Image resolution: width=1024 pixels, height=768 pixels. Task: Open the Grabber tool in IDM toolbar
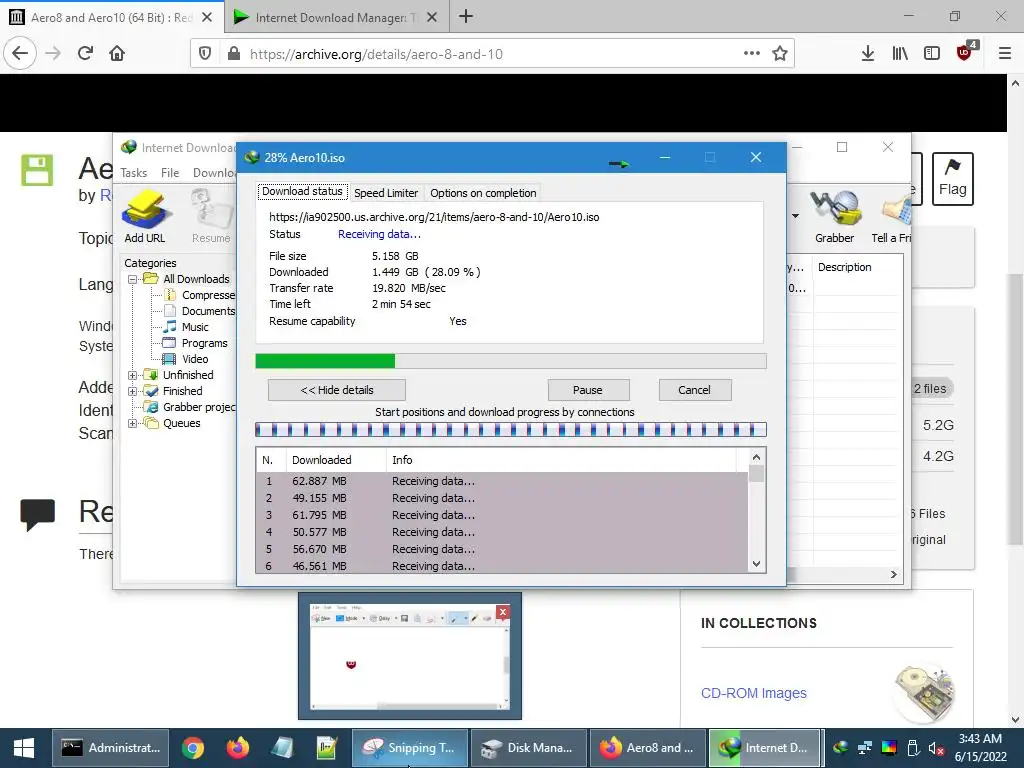click(x=834, y=217)
